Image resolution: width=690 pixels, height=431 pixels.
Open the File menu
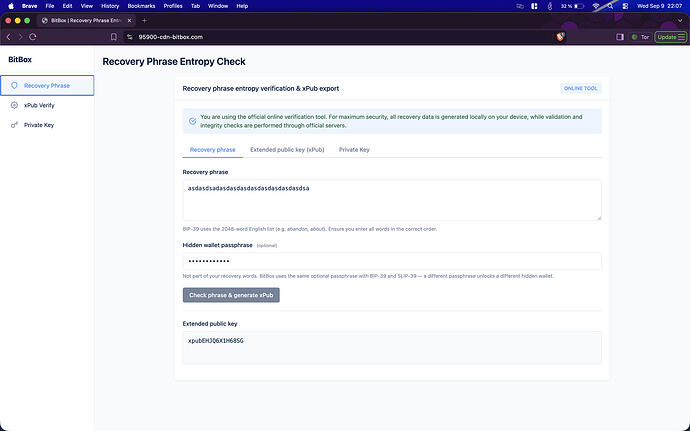tap(50, 6)
